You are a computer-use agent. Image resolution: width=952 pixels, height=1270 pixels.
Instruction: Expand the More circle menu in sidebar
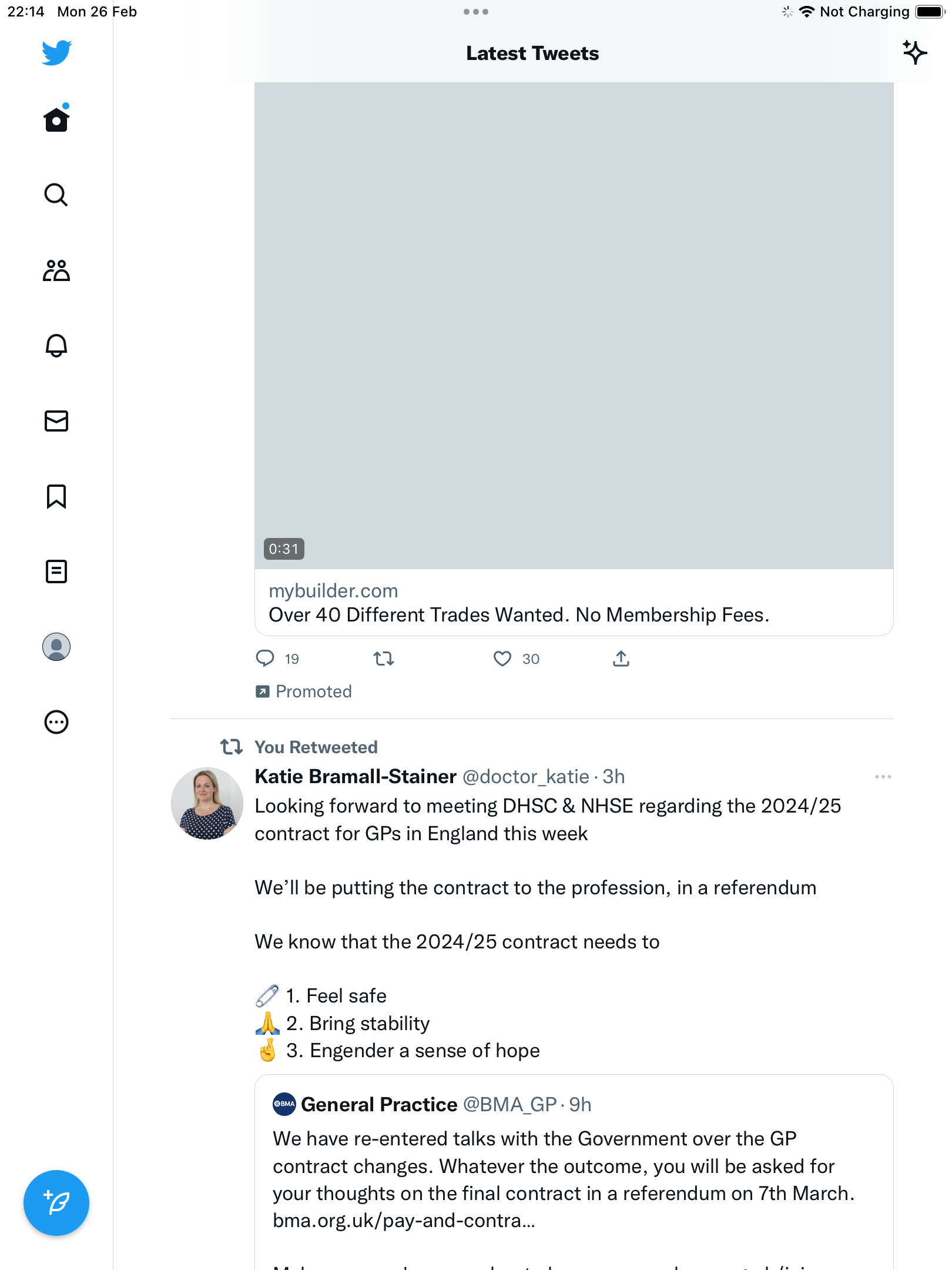point(56,722)
